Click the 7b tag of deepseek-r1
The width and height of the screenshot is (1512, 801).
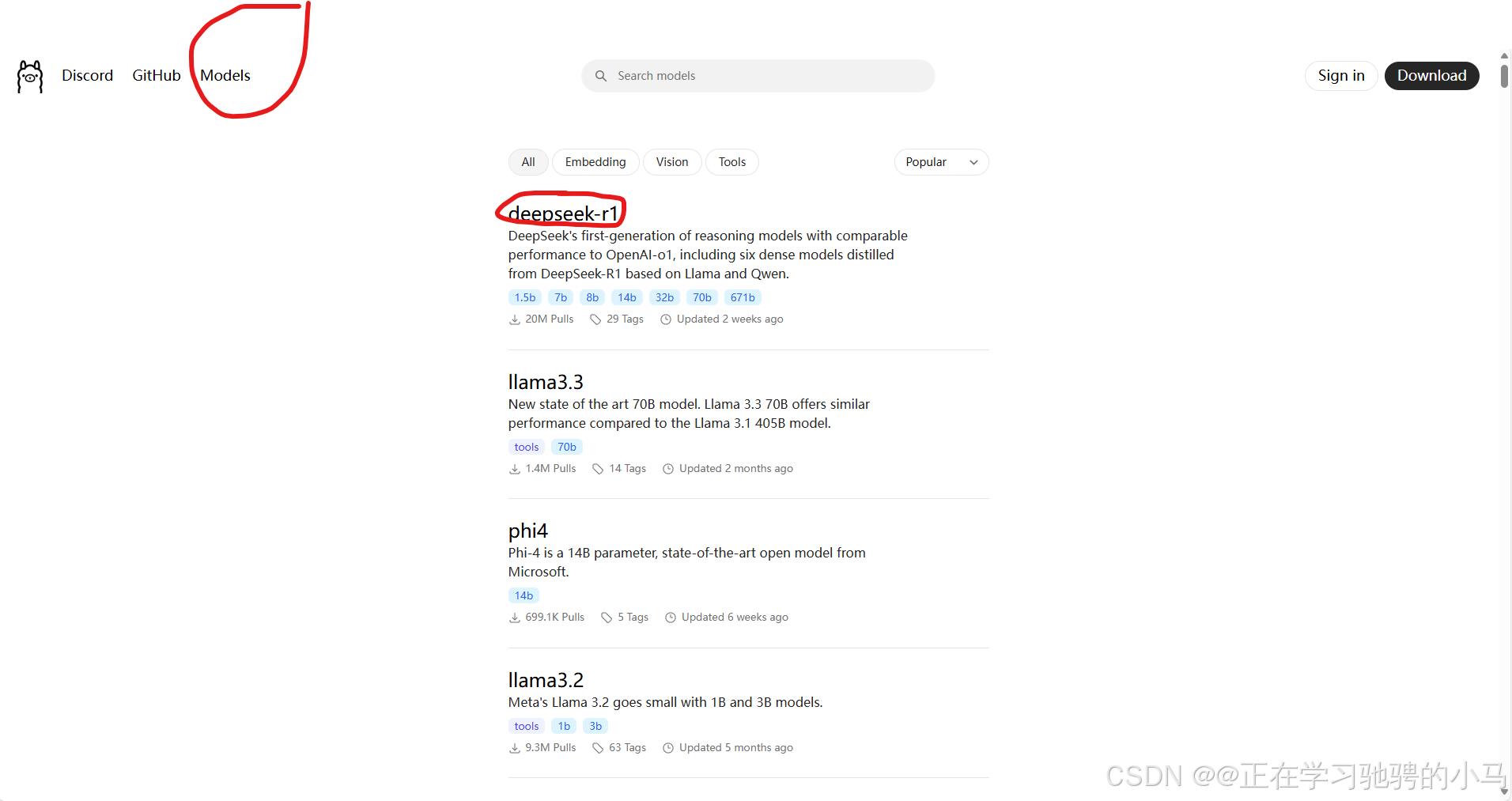tap(561, 298)
